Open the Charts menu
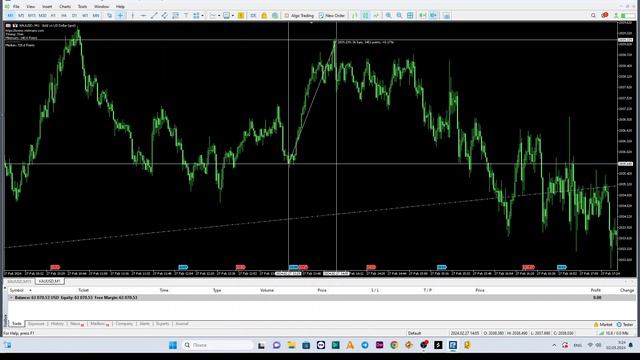This screenshot has height=360, width=640. click(x=64, y=7)
